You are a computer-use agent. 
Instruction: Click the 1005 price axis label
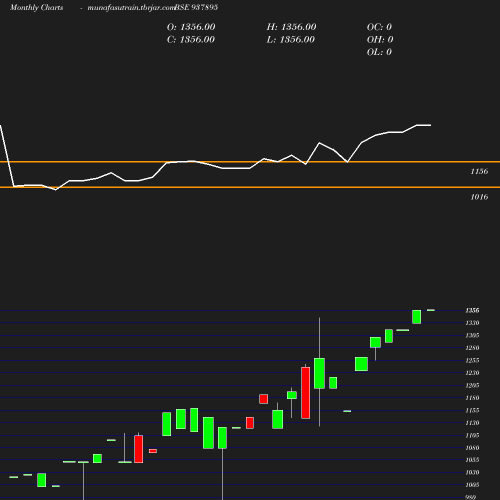[x=472, y=485]
